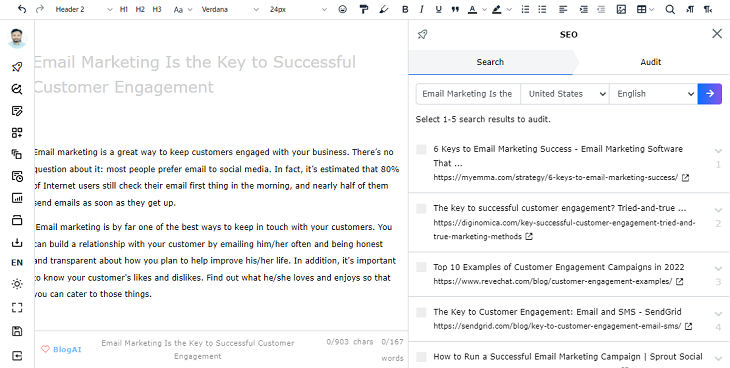730x368 pixels.
Task: Insert a block quote
Action: tap(455, 9)
